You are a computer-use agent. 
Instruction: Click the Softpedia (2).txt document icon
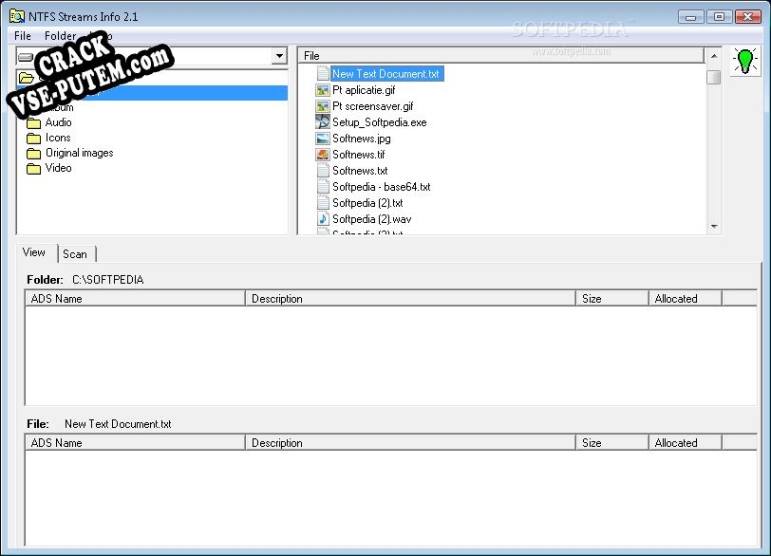click(323, 203)
